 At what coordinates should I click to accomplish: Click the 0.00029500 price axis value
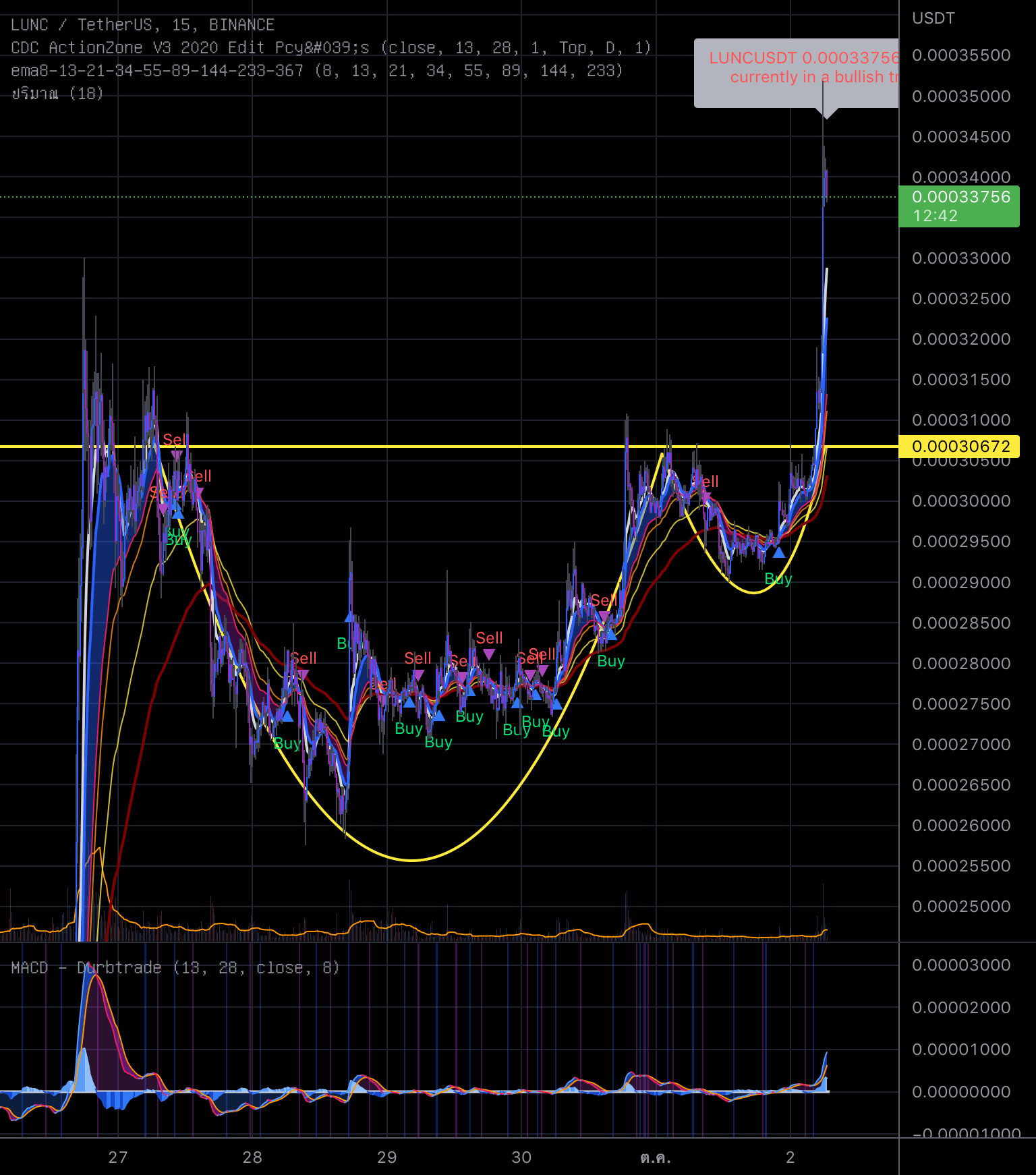click(961, 542)
